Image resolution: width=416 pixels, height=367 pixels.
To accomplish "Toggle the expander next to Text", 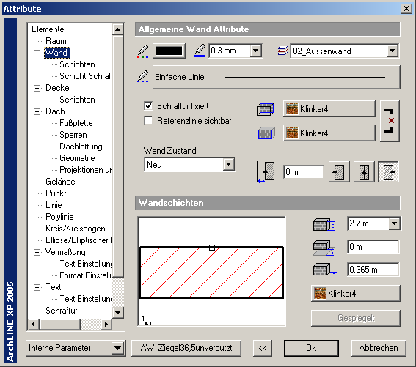I will [x=37, y=288].
